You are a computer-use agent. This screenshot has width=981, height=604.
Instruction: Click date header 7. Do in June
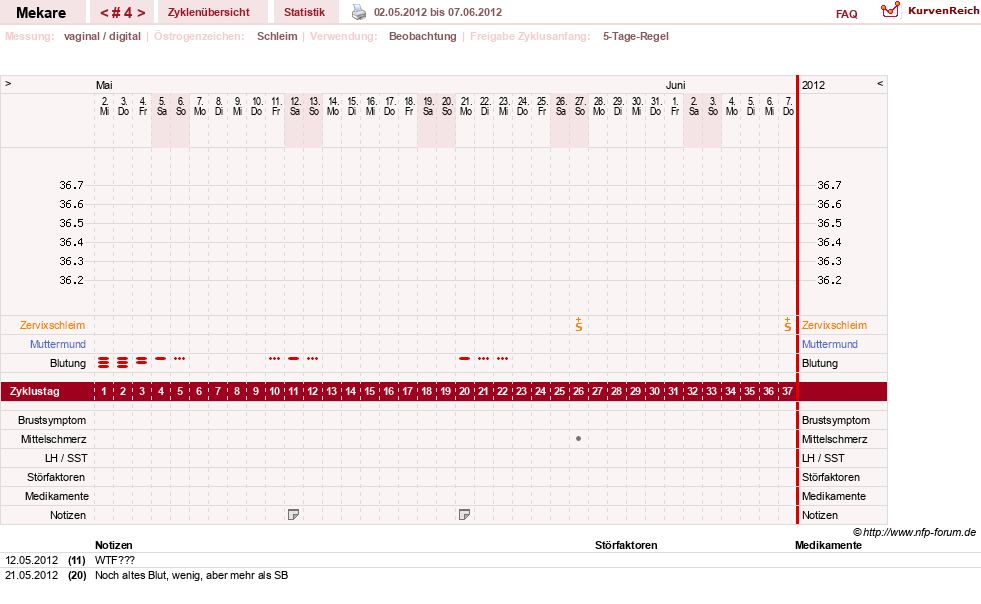pos(788,106)
